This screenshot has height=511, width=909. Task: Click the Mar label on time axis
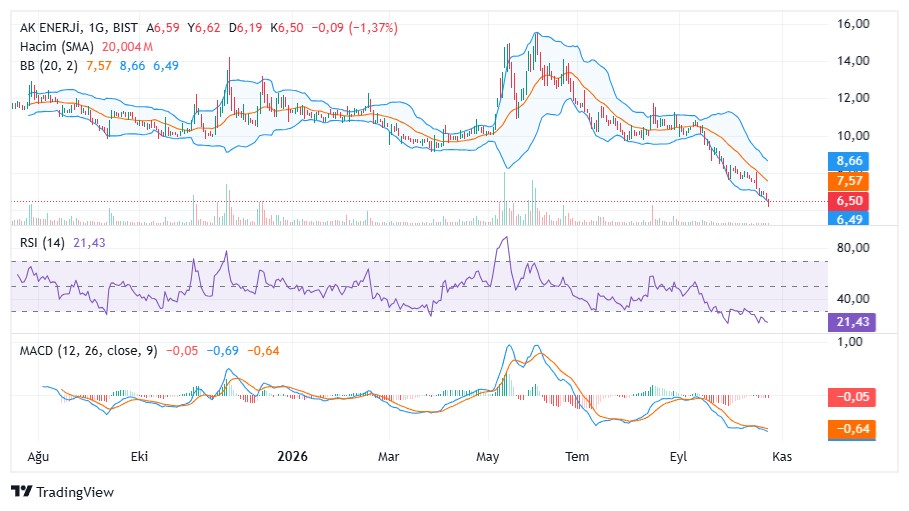pos(388,456)
